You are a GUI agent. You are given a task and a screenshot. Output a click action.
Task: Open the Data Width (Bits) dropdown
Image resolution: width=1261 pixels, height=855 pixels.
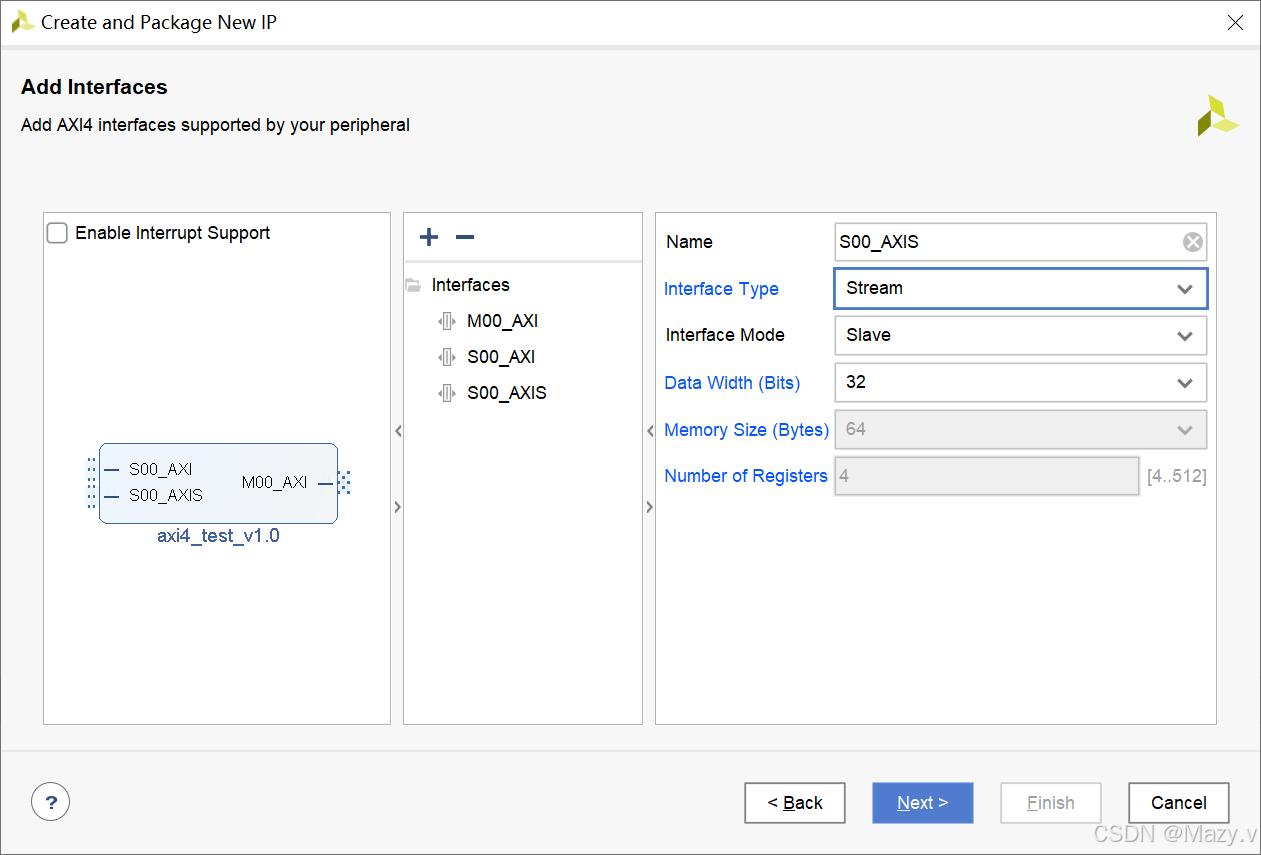[1020, 382]
